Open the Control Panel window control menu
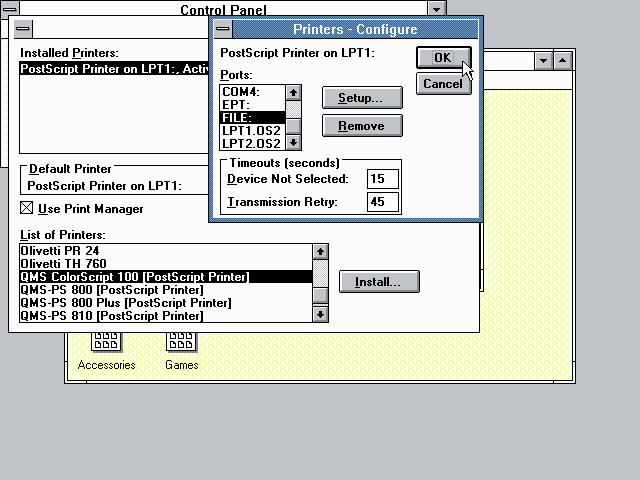640x480 pixels. pos(10,9)
